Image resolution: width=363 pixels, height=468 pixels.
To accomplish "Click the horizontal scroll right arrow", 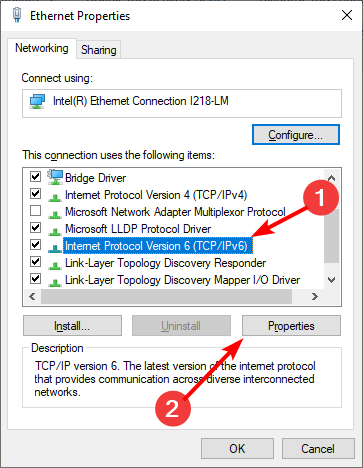I will [x=314, y=296].
